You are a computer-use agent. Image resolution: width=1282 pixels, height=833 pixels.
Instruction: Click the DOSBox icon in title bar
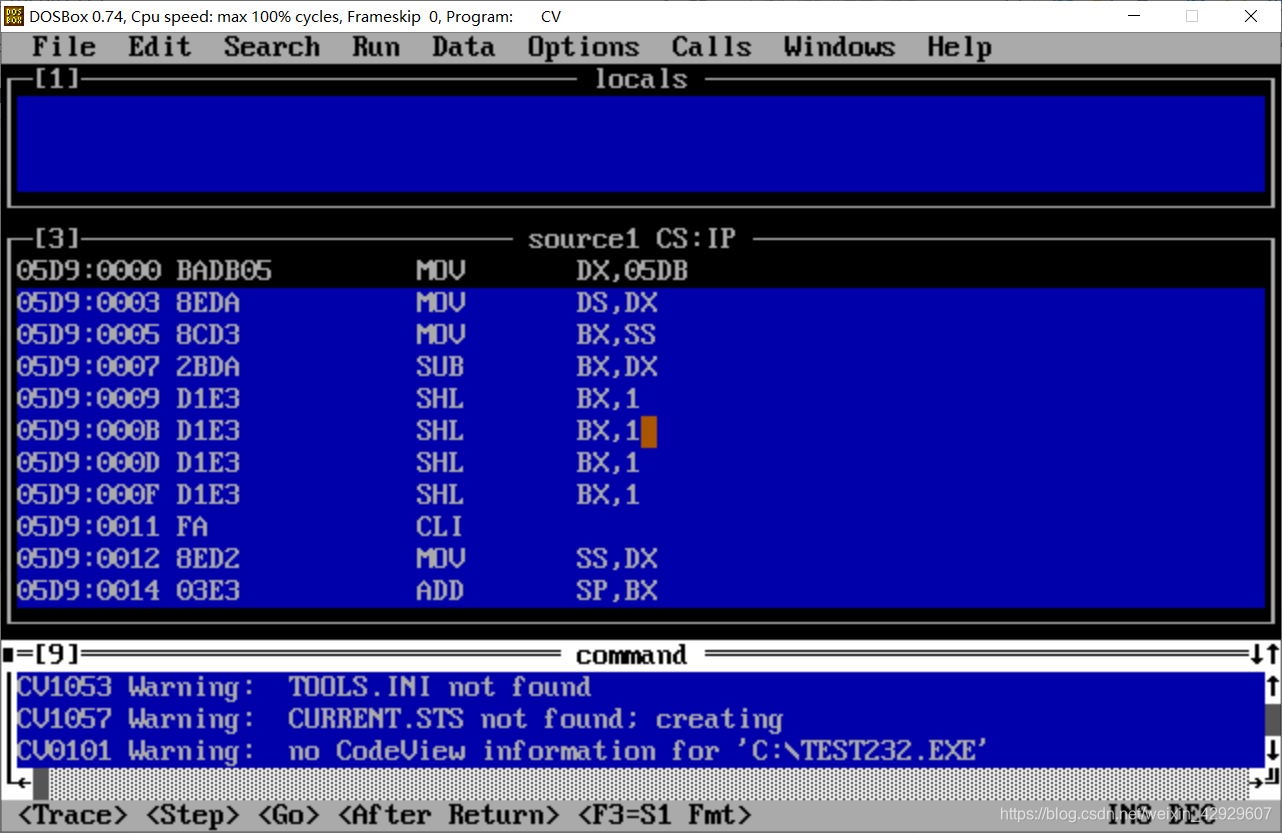[x=14, y=16]
